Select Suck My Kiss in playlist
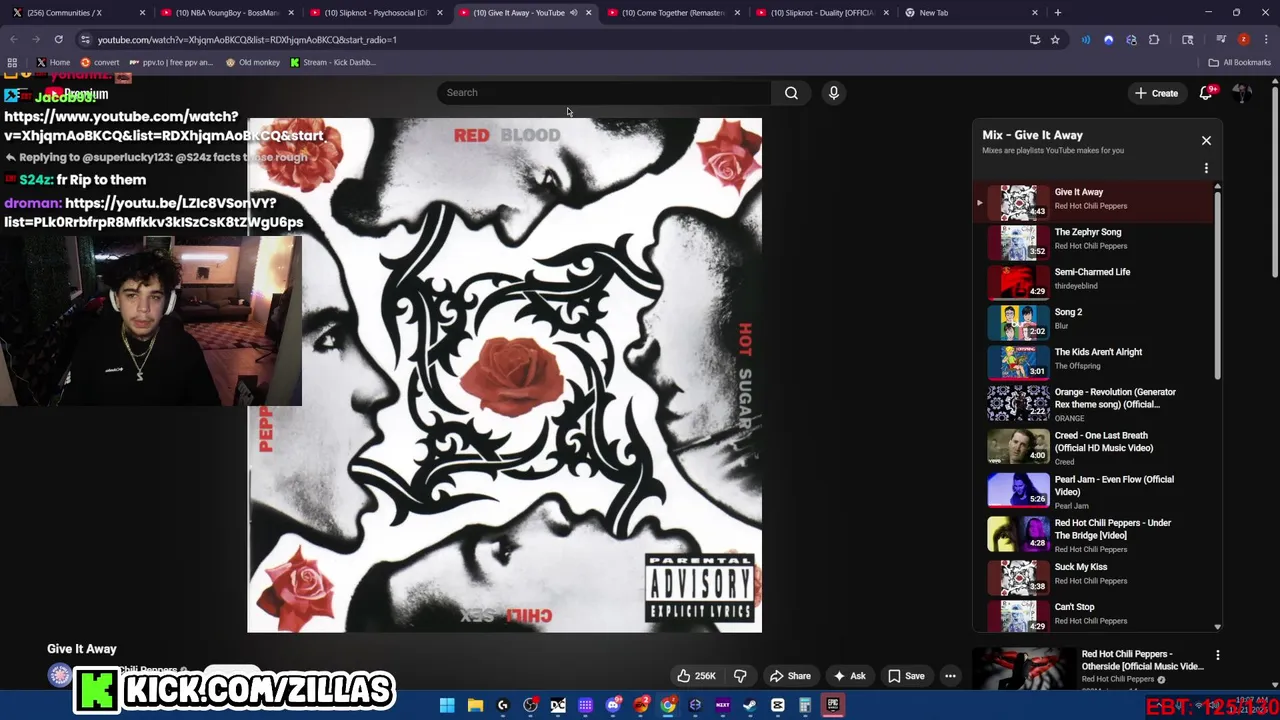Screen dimensions: 1280x720 click(x=1095, y=576)
